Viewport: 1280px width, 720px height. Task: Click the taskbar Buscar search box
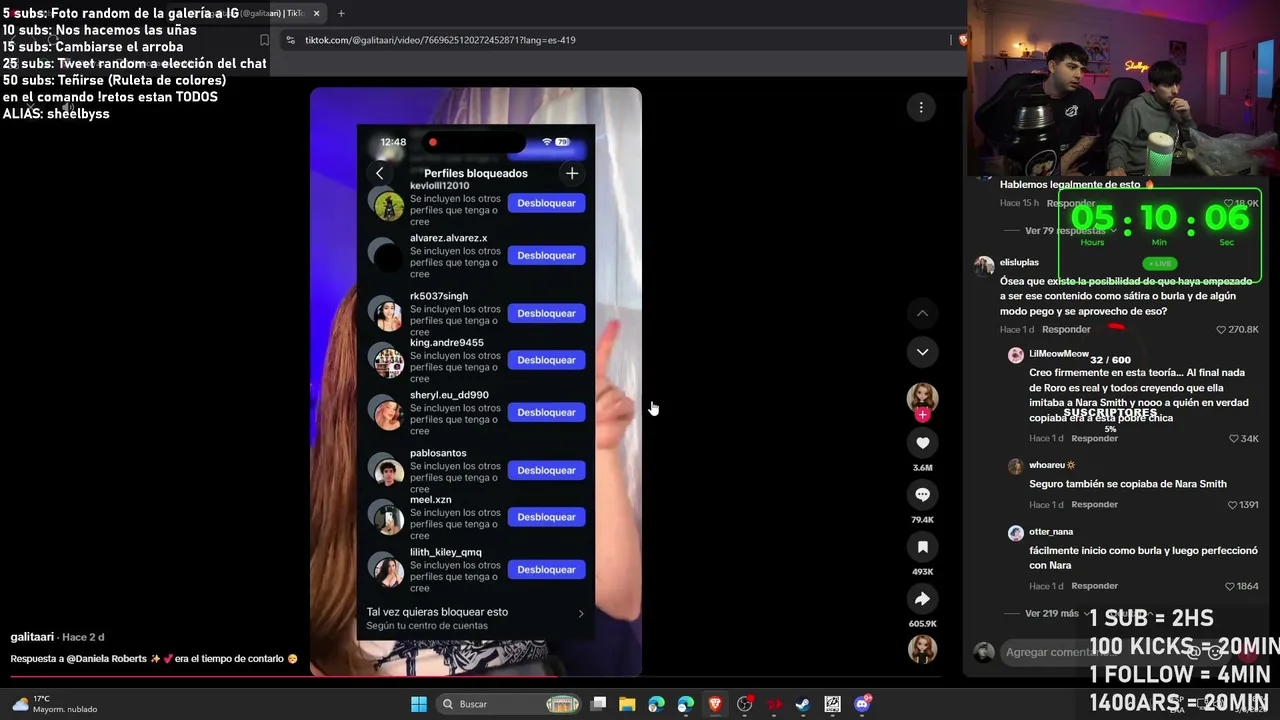510,704
